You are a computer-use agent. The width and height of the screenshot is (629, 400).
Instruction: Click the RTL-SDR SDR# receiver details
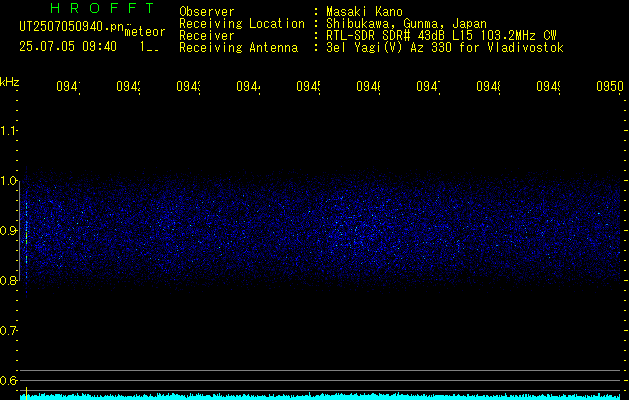441,36
